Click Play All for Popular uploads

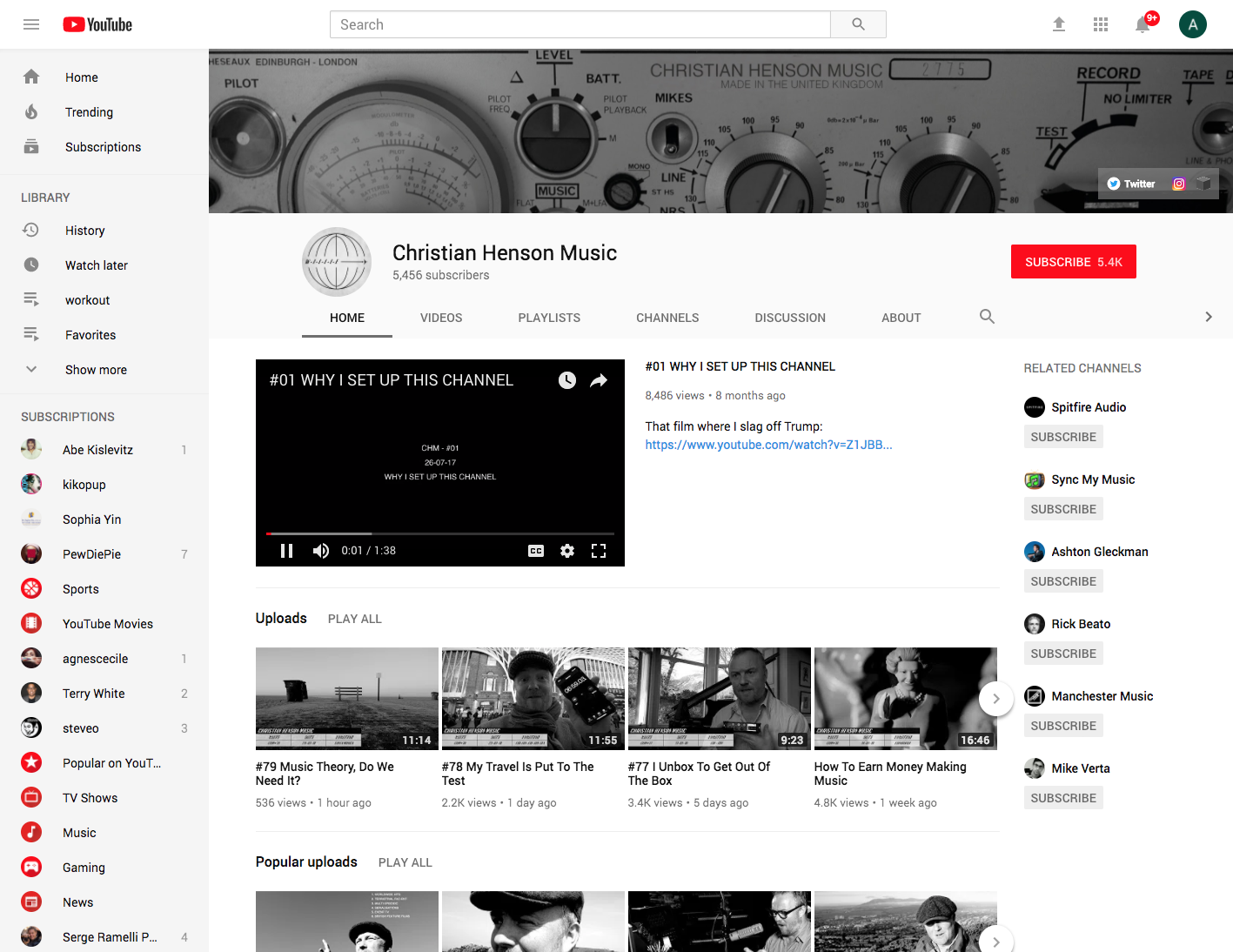point(405,862)
